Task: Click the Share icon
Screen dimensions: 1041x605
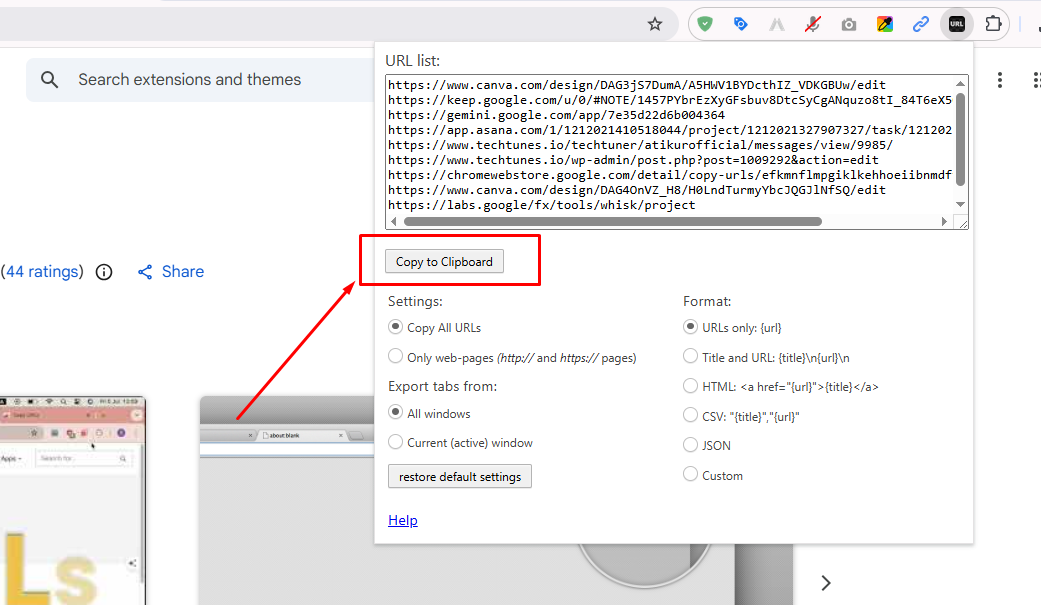Action: (x=145, y=272)
